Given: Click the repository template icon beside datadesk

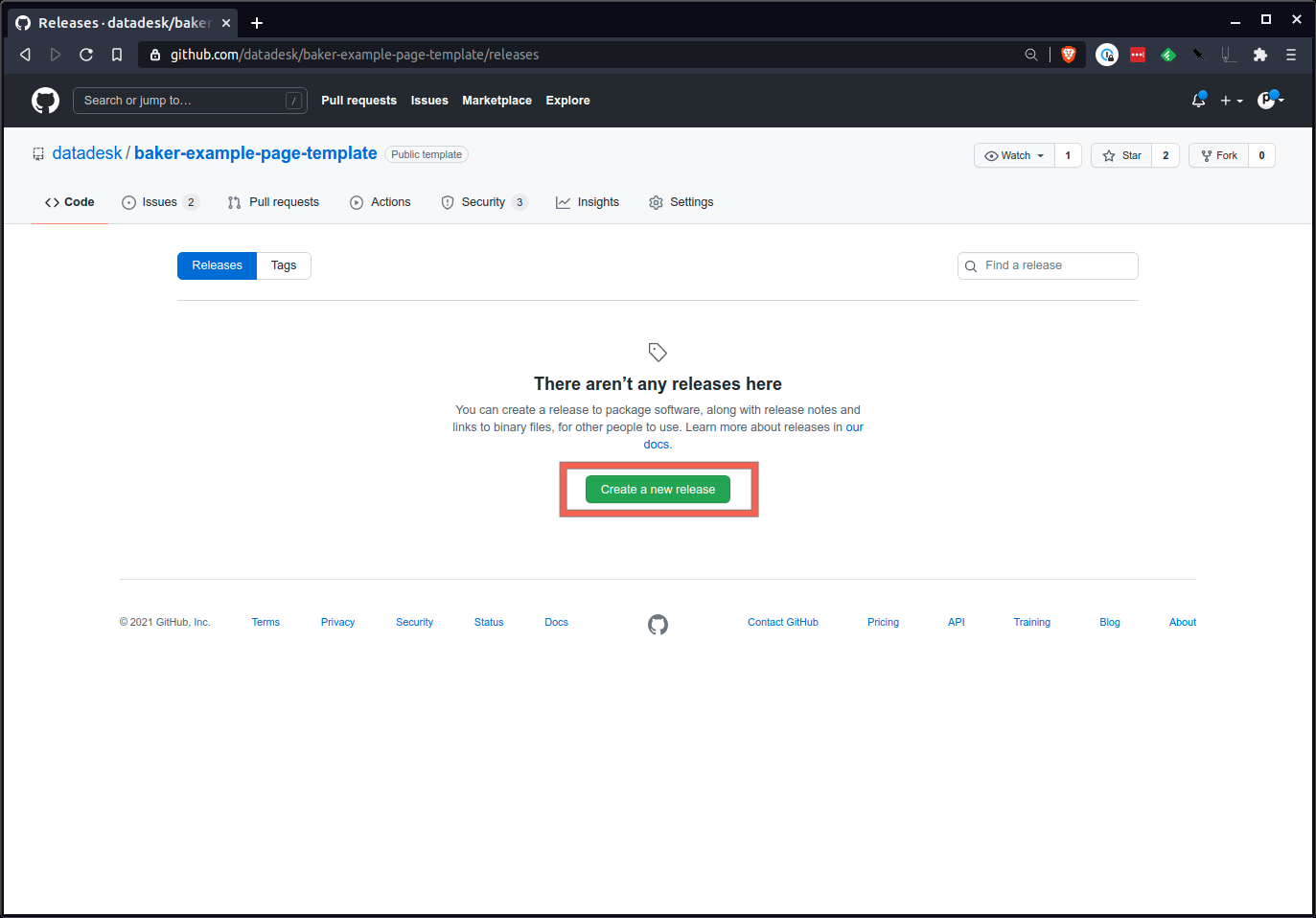Looking at the screenshot, I should 38,153.
